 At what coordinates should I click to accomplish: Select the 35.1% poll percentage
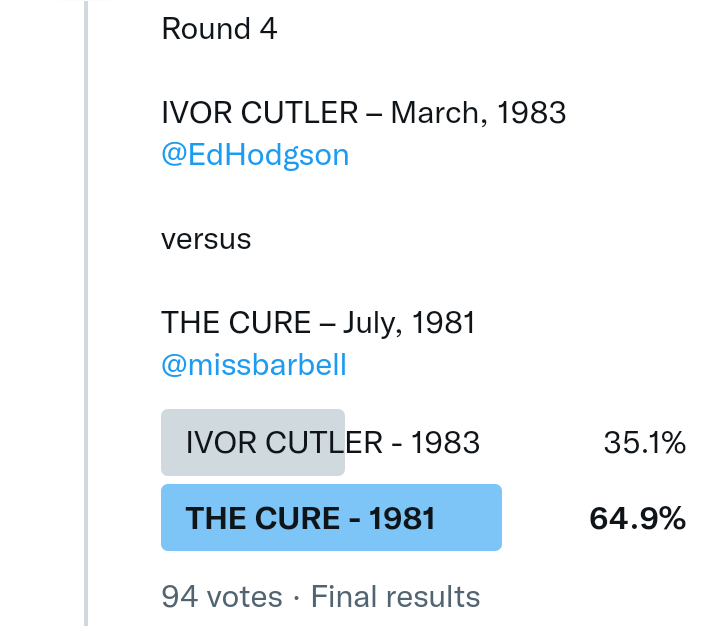tap(644, 442)
